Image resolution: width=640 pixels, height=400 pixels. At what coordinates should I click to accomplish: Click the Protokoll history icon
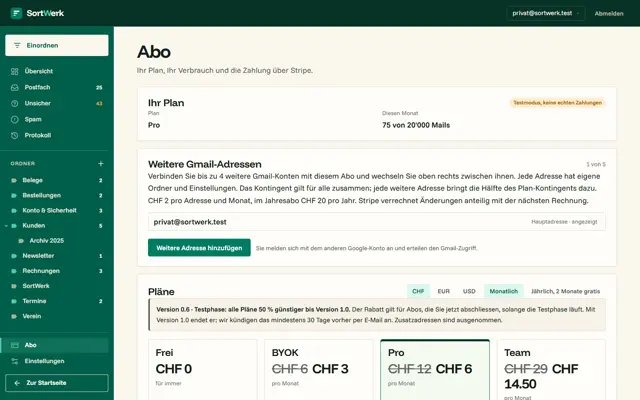tap(15, 135)
